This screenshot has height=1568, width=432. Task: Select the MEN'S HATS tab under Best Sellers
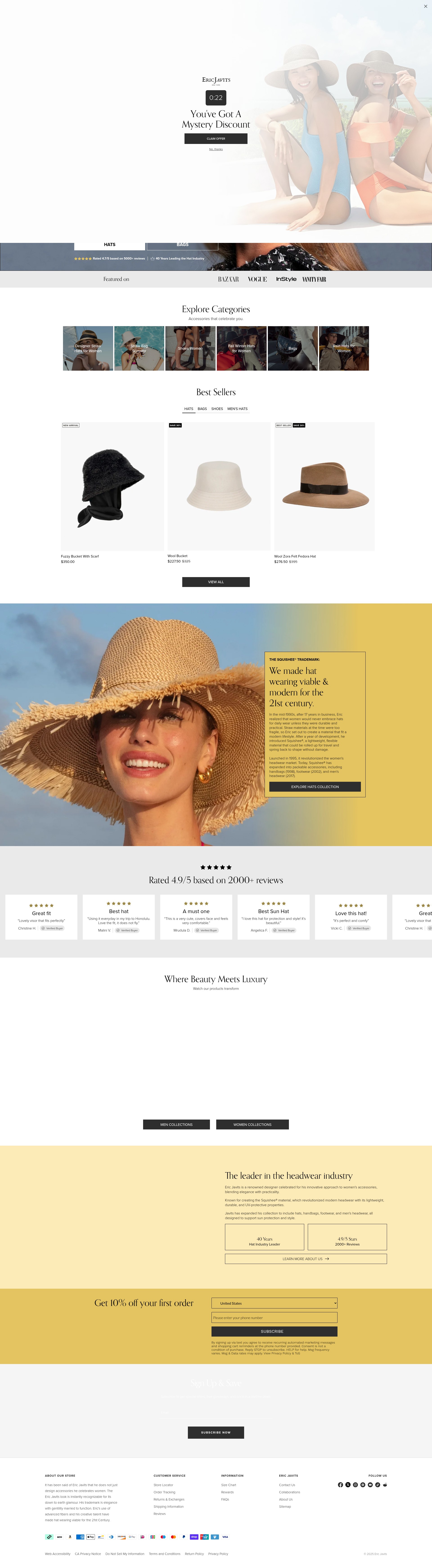click(238, 409)
